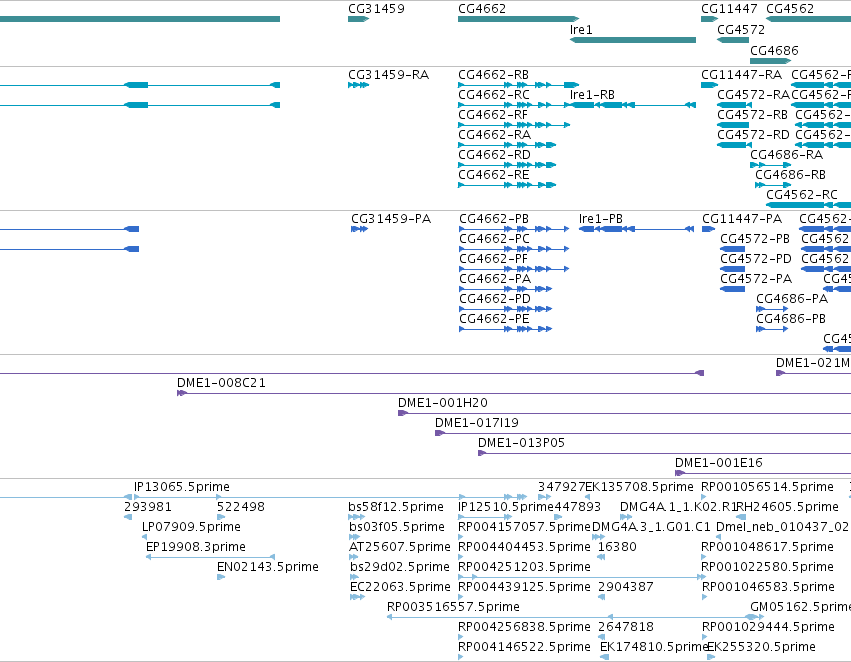Select EST RP001048617.5prime
The width and height of the screenshot is (851, 662).
767,548
